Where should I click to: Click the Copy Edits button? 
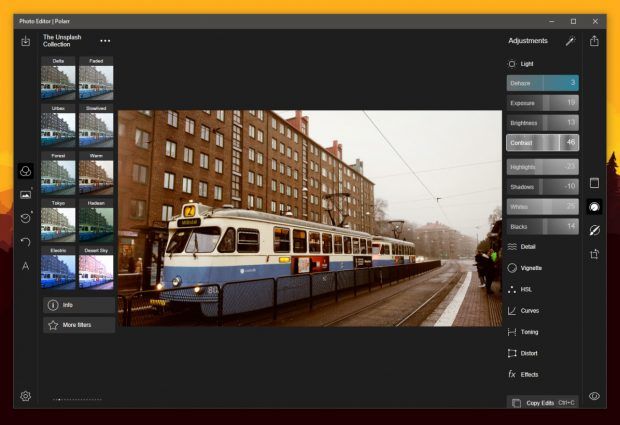(542, 402)
